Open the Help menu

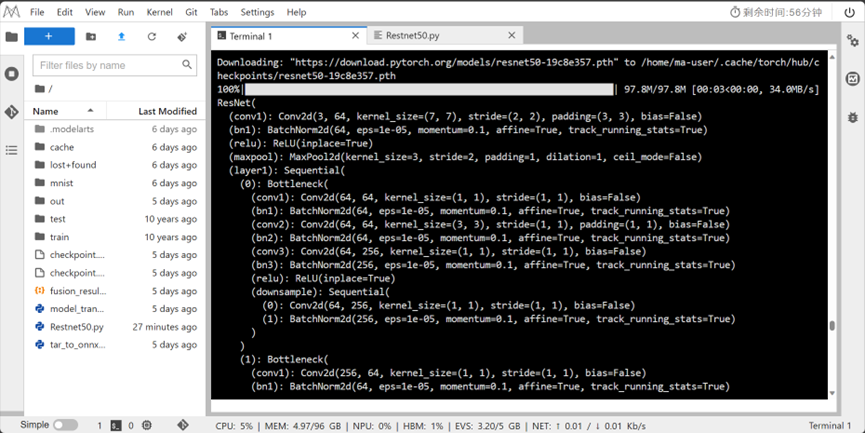point(296,12)
